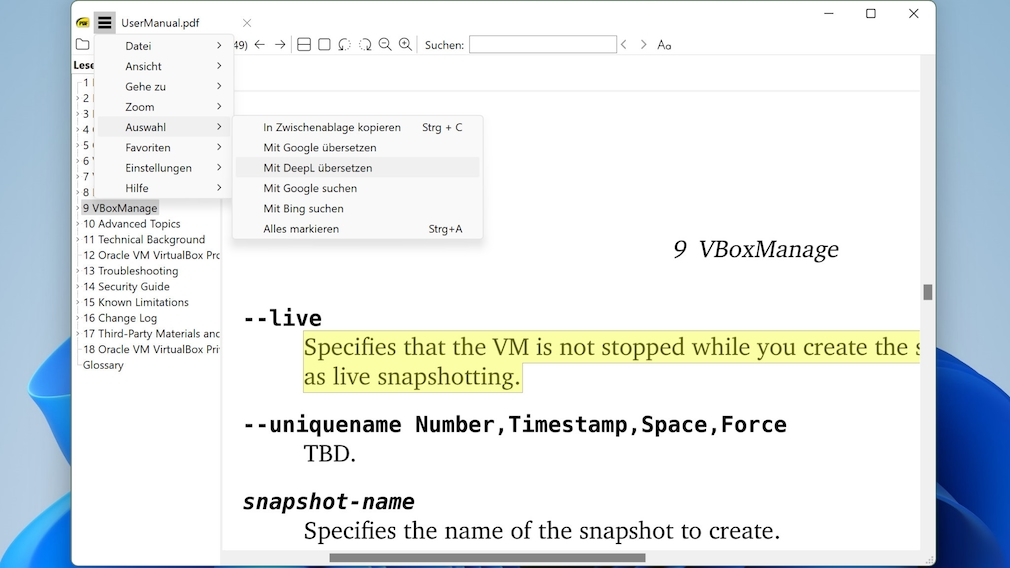Expand the 9 VBoxManage tree node
The width and height of the screenshot is (1010, 568).
(x=77, y=208)
